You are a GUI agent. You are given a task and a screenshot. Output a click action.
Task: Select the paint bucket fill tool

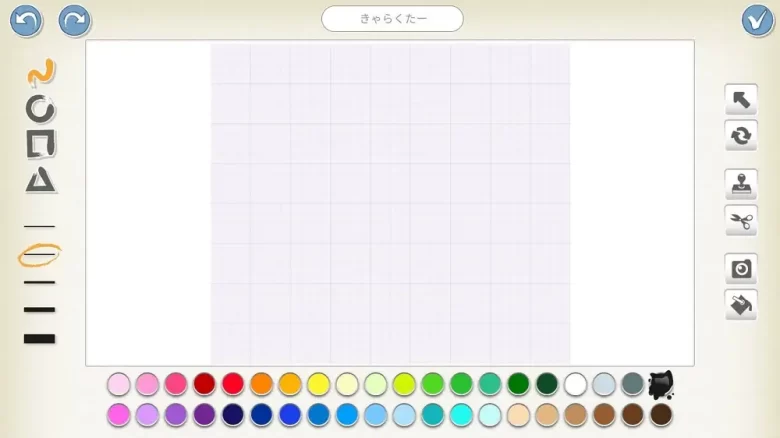pos(741,305)
